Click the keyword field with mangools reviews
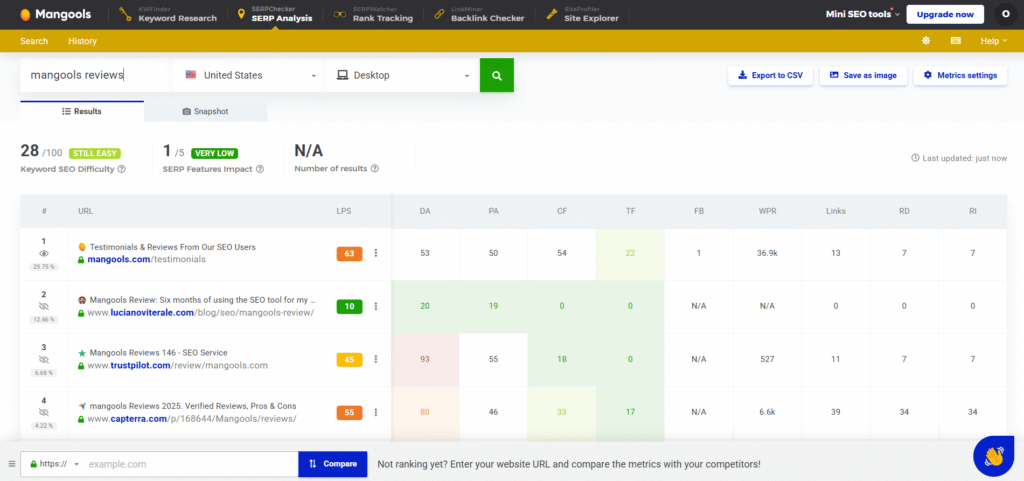 [95, 75]
